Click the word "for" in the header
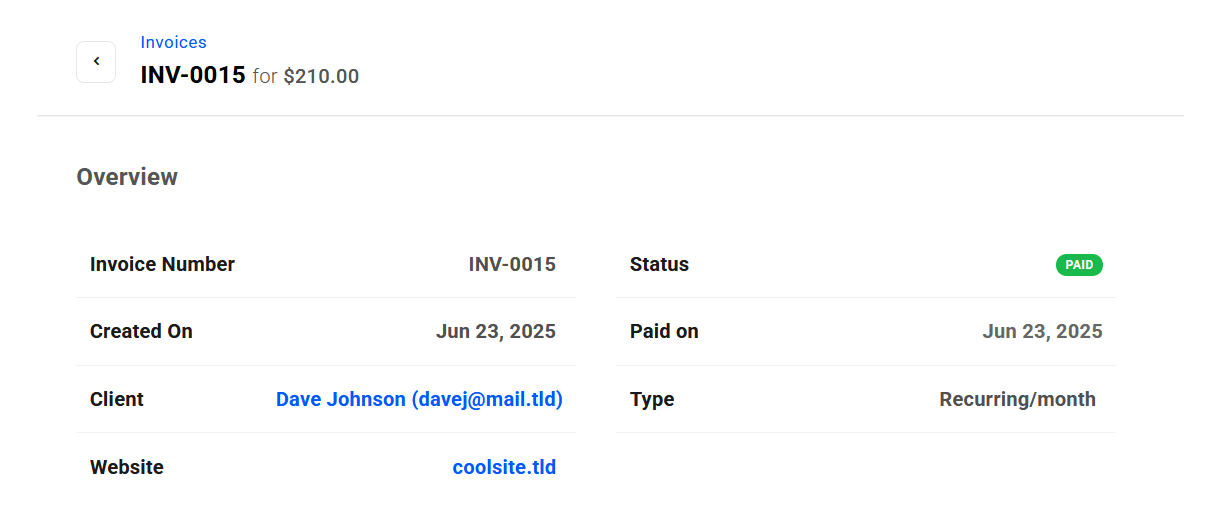 265,76
